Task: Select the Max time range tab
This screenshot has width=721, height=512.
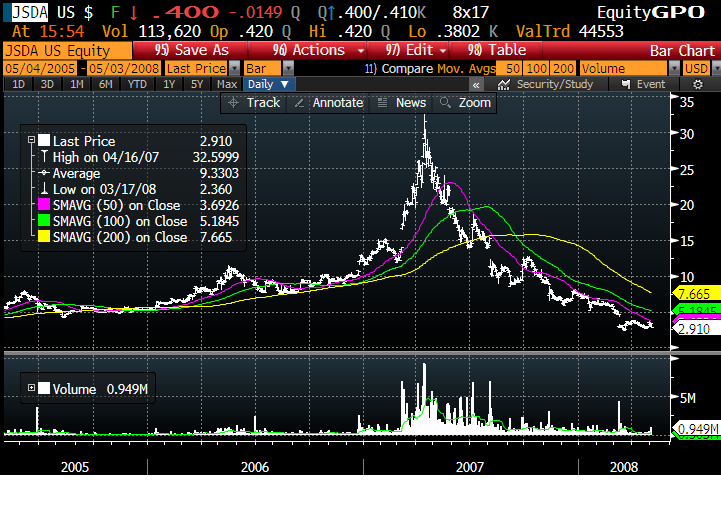Action: pyautogui.click(x=227, y=85)
